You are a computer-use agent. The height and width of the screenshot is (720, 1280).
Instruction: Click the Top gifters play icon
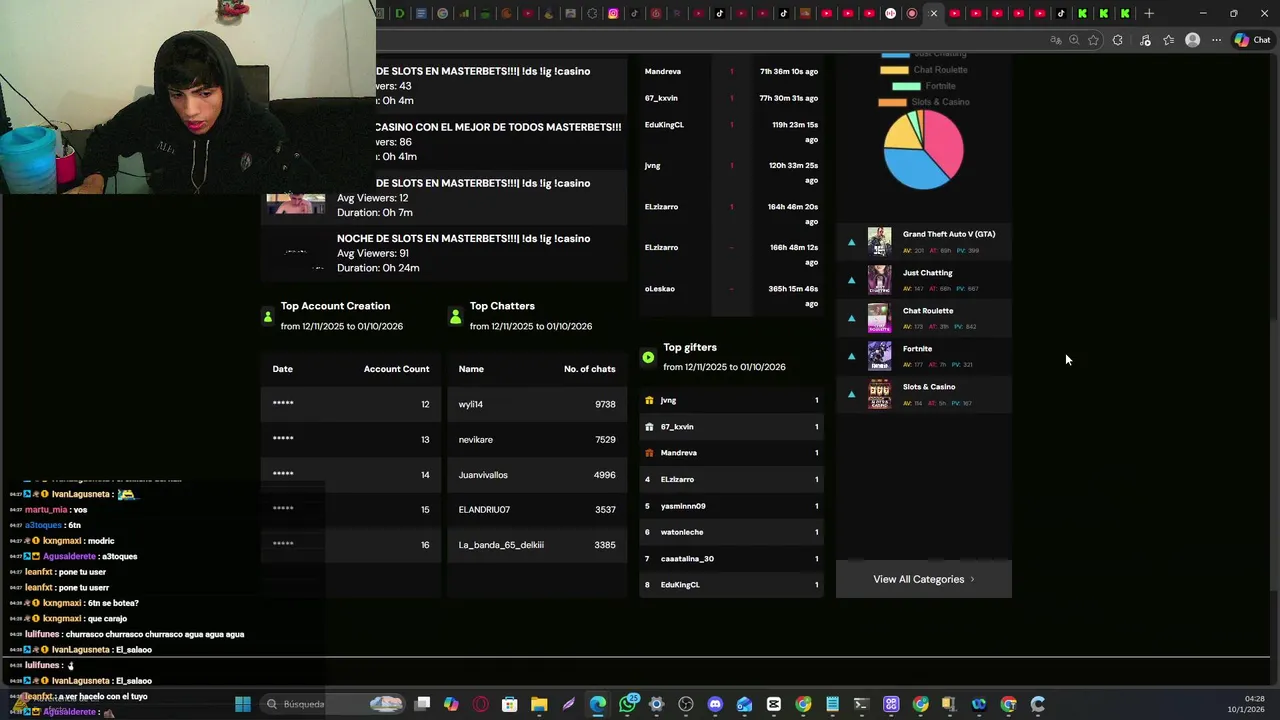point(648,357)
